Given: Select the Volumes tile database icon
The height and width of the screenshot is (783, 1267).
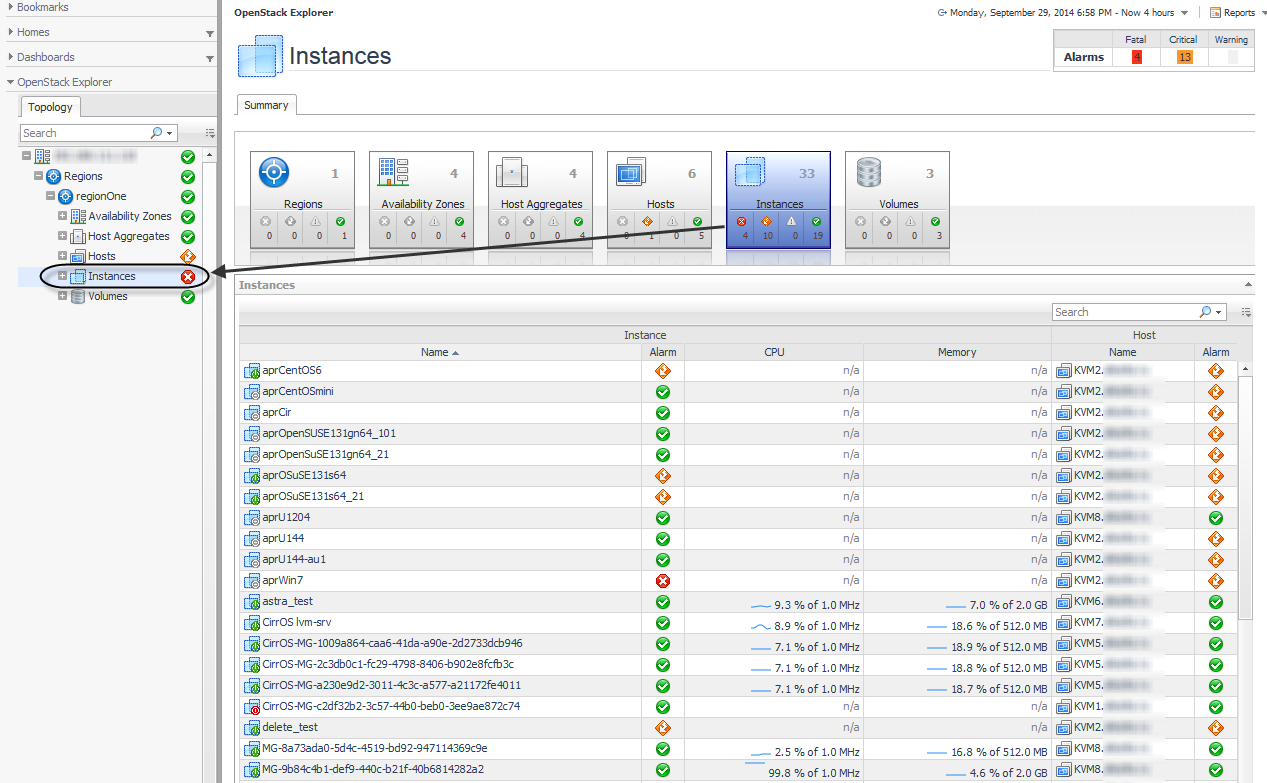Looking at the screenshot, I should (x=869, y=173).
